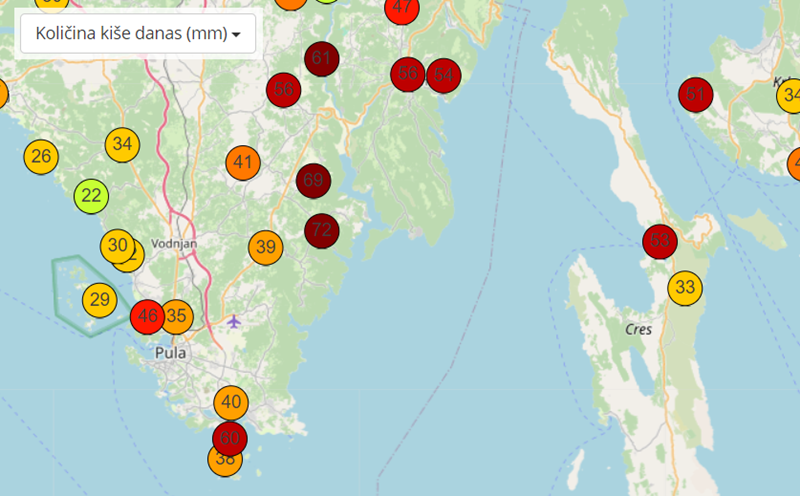This screenshot has height=496, width=800.
Task: Click the orange 41 mm rain marker
Action: 243,163
